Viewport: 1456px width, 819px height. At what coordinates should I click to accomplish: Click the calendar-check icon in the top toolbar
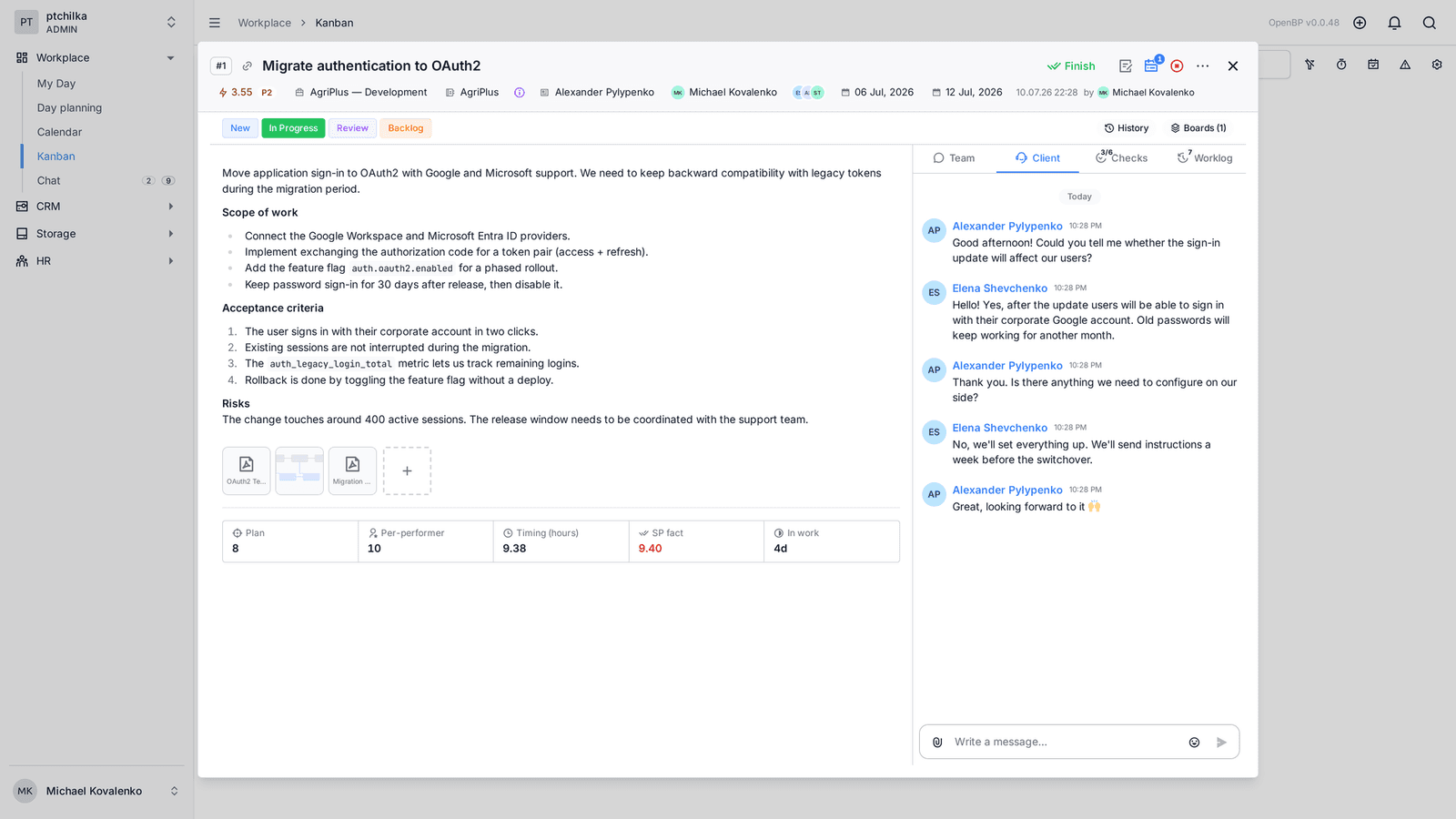pyautogui.click(x=1373, y=65)
